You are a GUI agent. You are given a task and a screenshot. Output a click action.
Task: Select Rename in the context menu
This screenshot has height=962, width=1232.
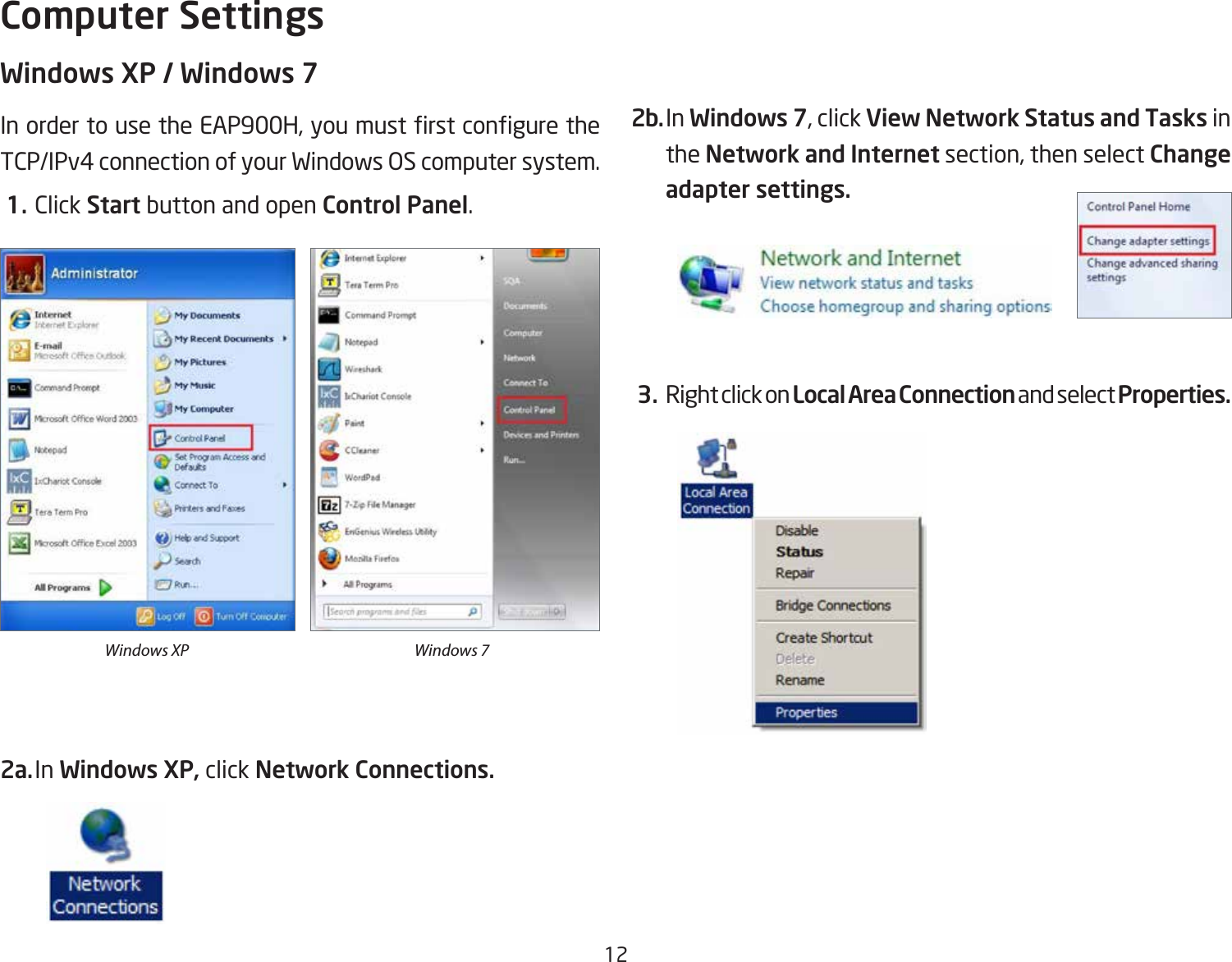click(800, 680)
